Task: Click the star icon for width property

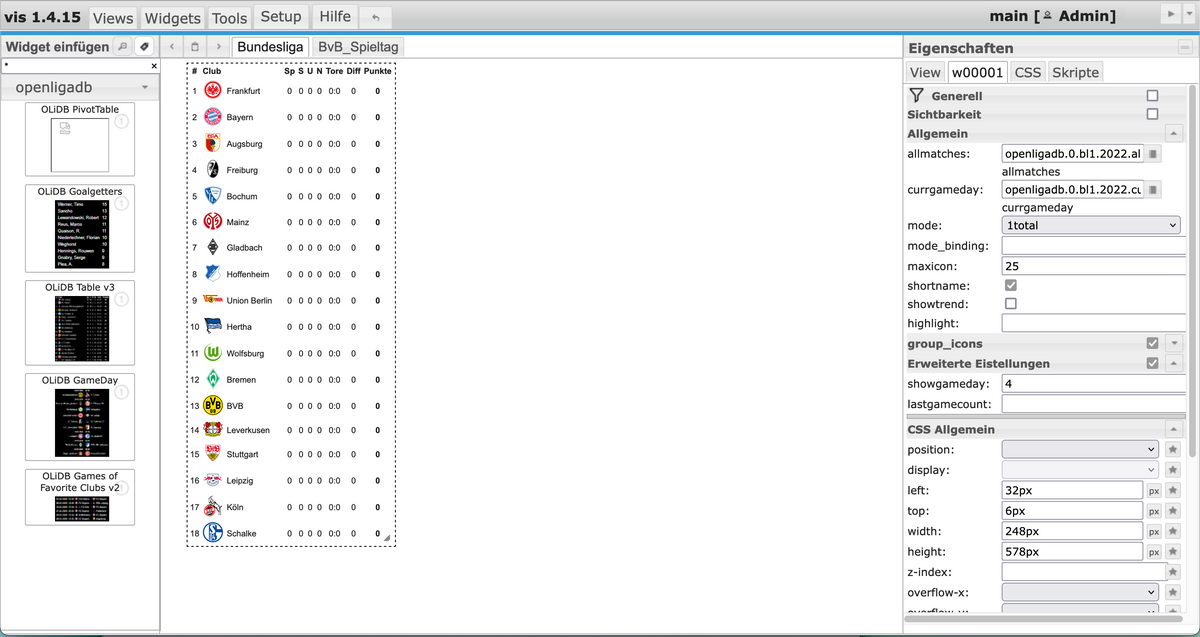Action: click(1173, 532)
